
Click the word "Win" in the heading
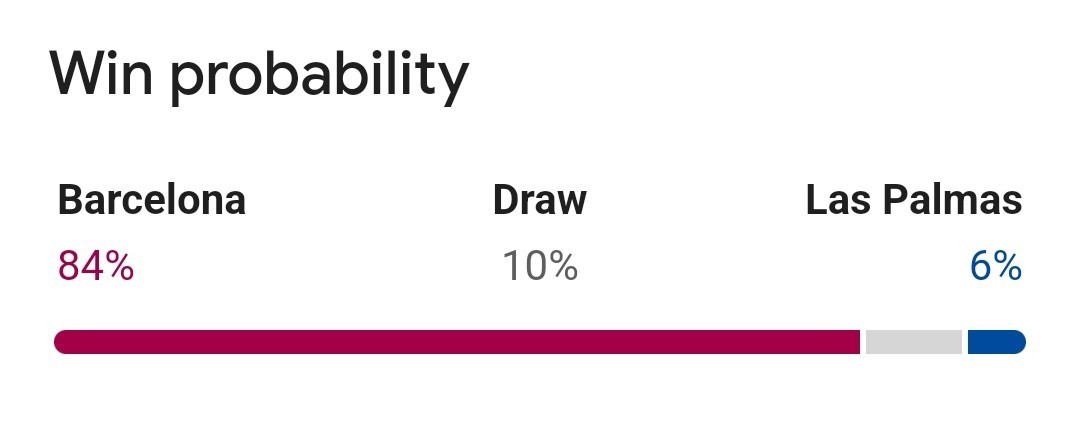(101, 73)
